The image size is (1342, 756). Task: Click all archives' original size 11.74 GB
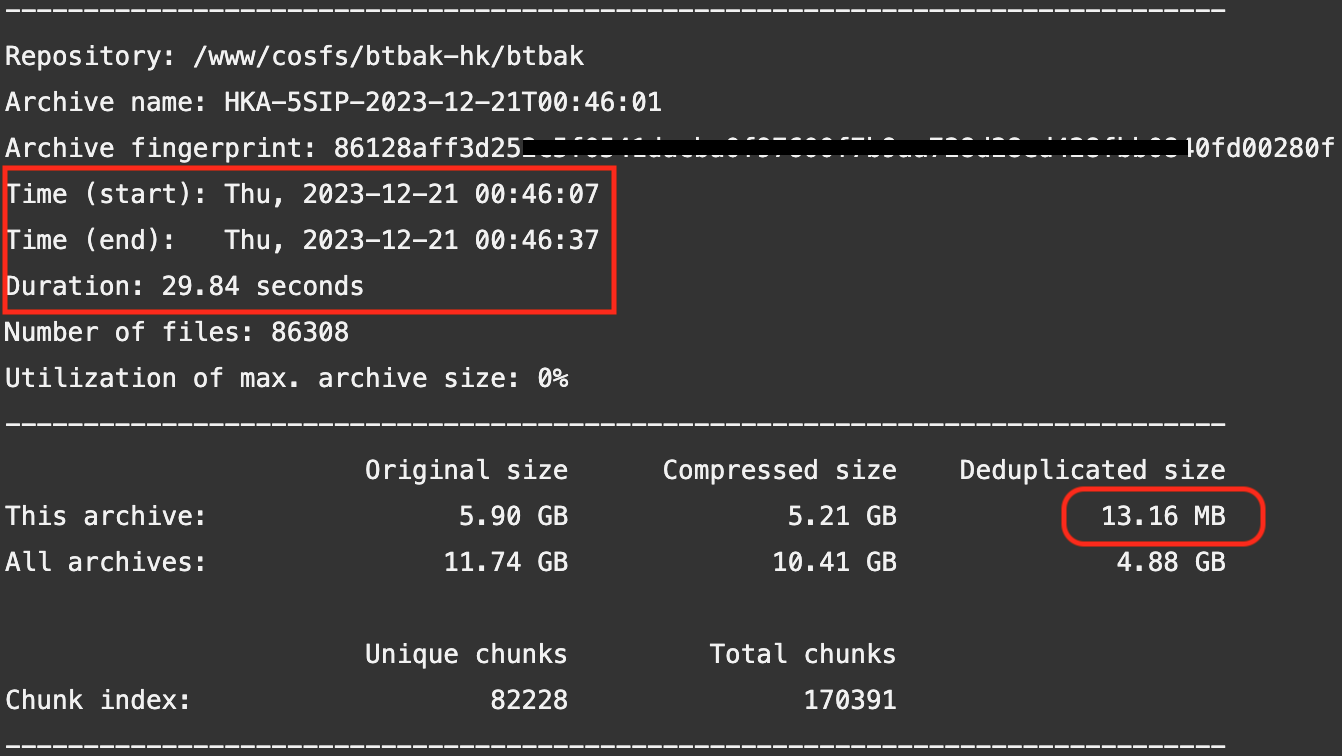click(505, 562)
